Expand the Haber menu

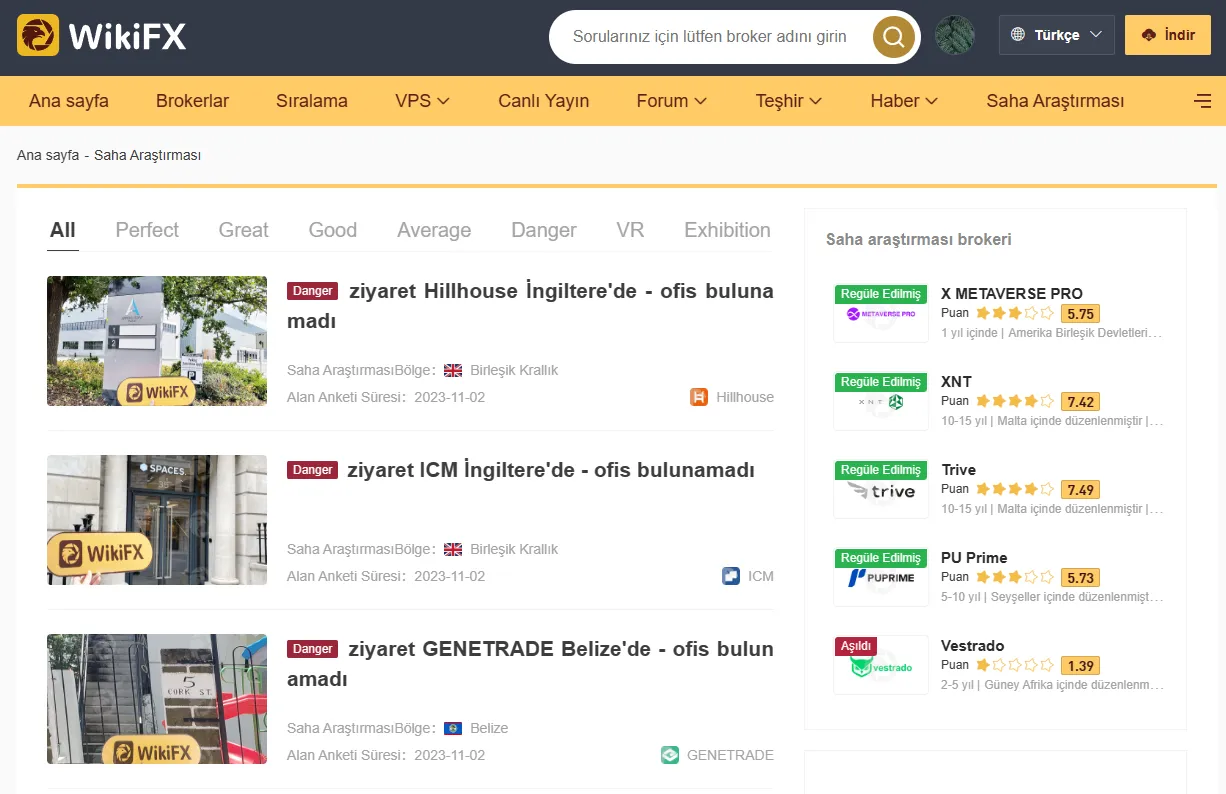click(x=904, y=101)
